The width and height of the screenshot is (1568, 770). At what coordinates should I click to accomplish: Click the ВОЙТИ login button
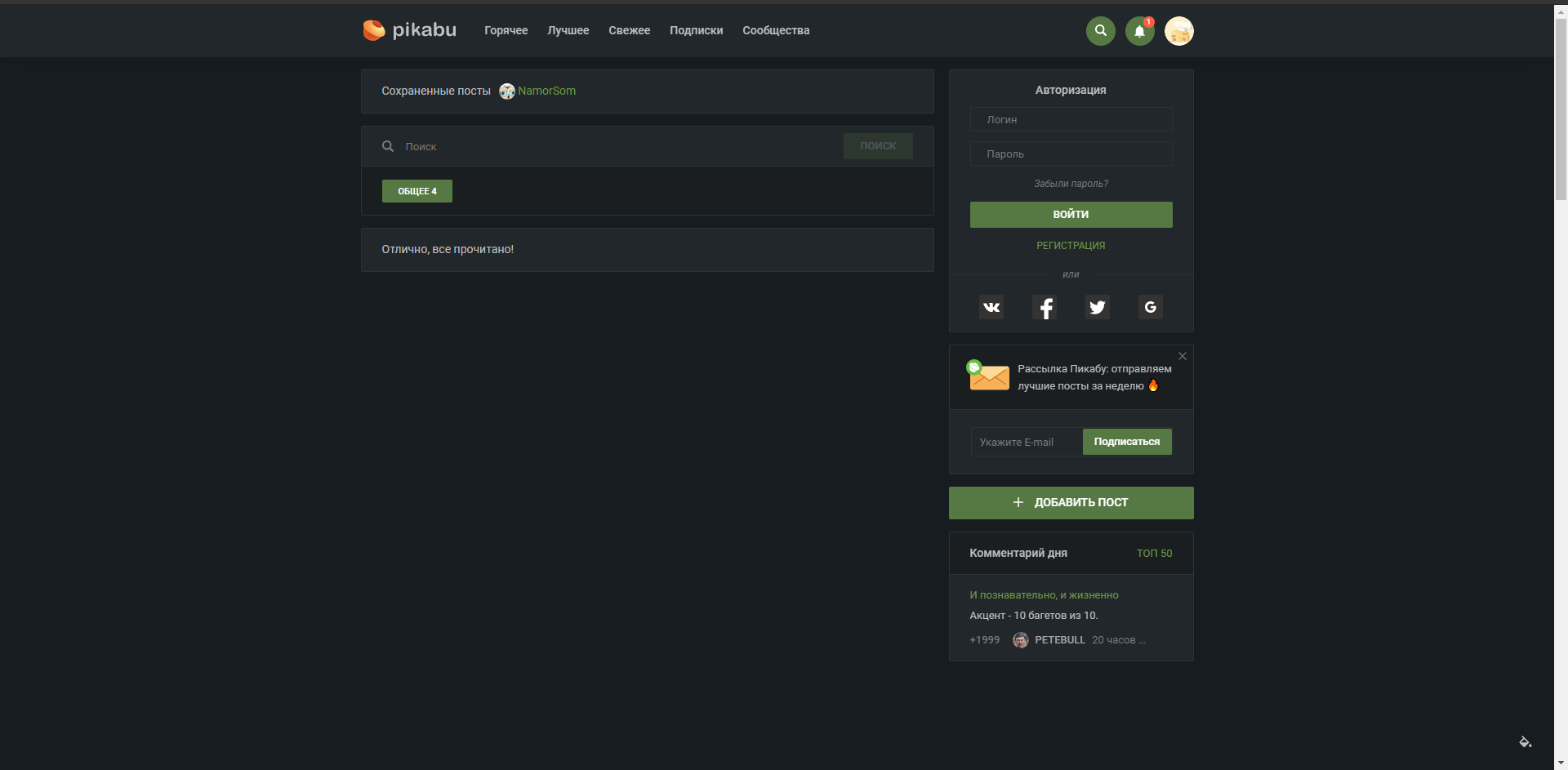(1071, 215)
